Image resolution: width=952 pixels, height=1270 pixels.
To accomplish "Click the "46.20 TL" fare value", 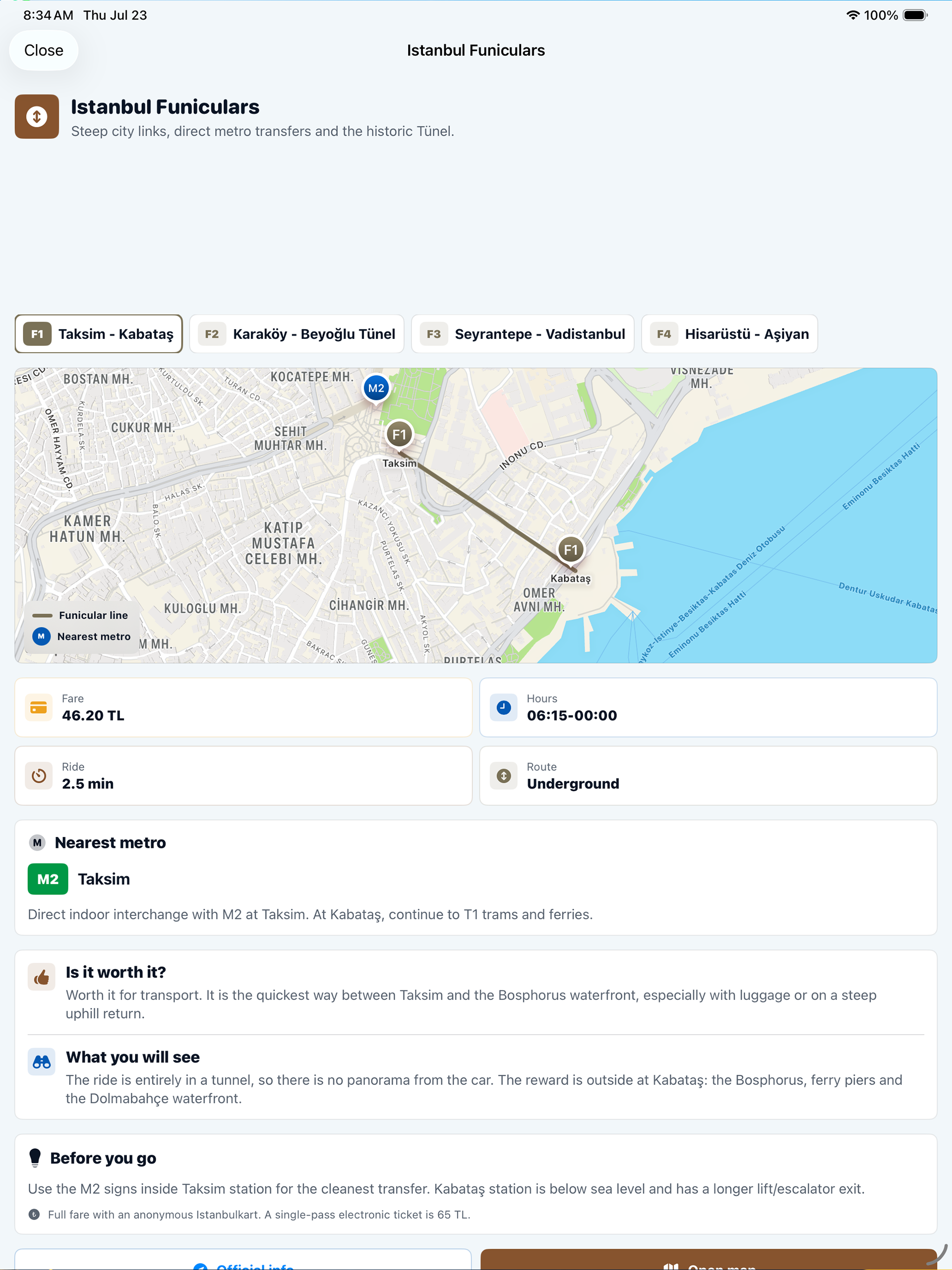I will [x=93, y=715].
